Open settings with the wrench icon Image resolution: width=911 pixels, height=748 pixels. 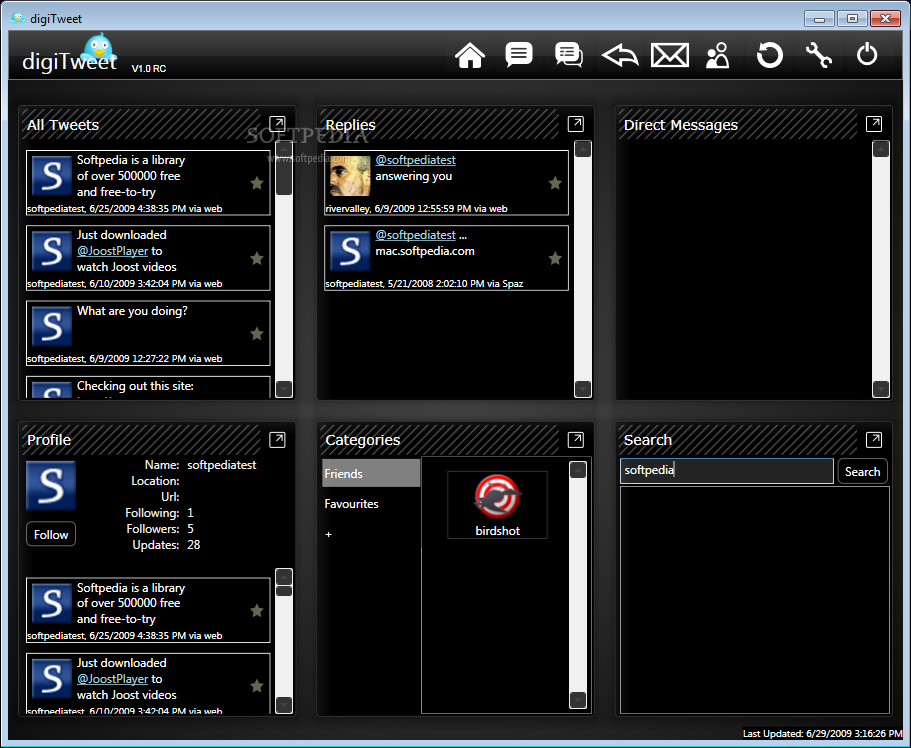(819, 55)
